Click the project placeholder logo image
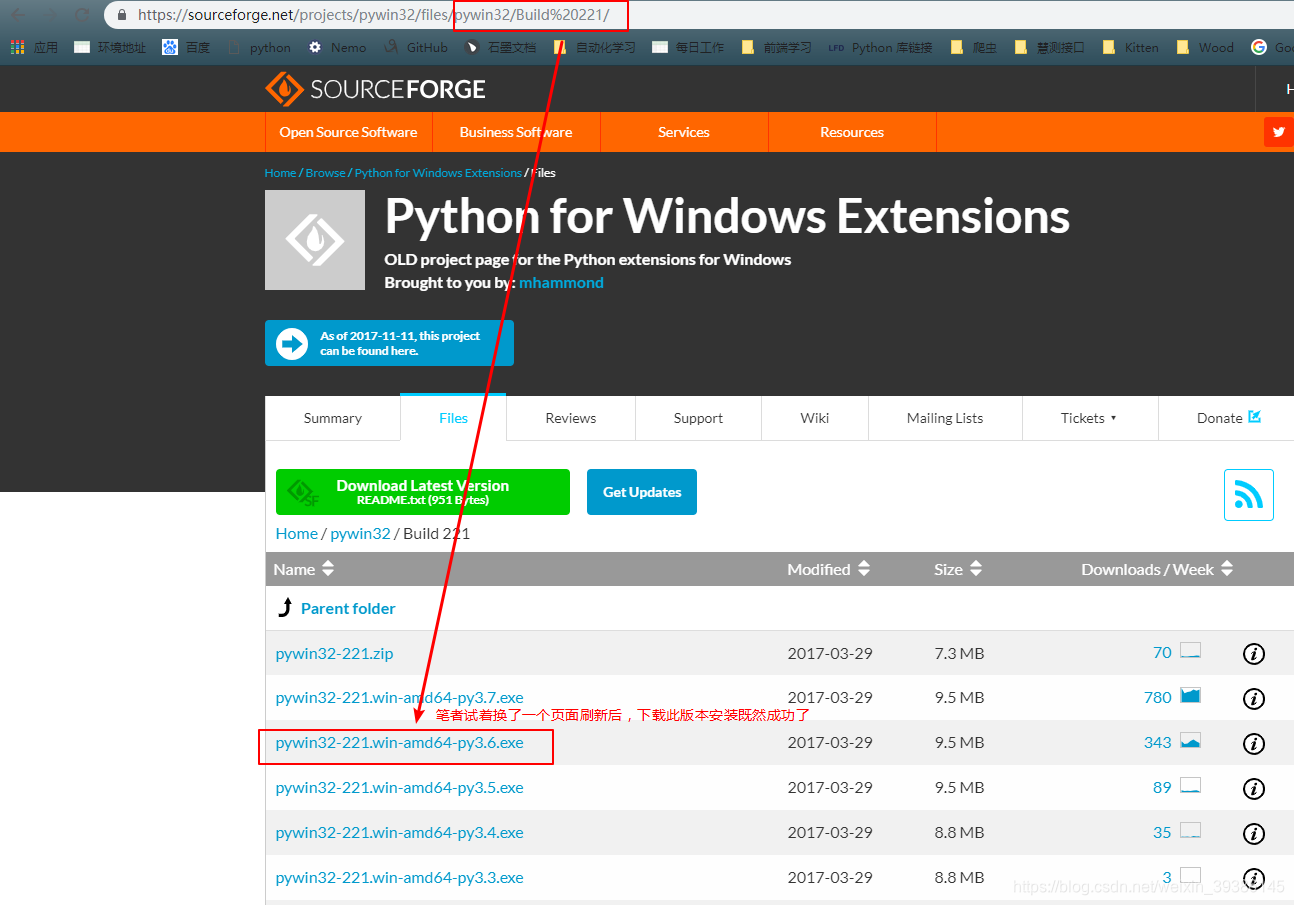Screen dimensions: 1294x905 tap(315, 240)
